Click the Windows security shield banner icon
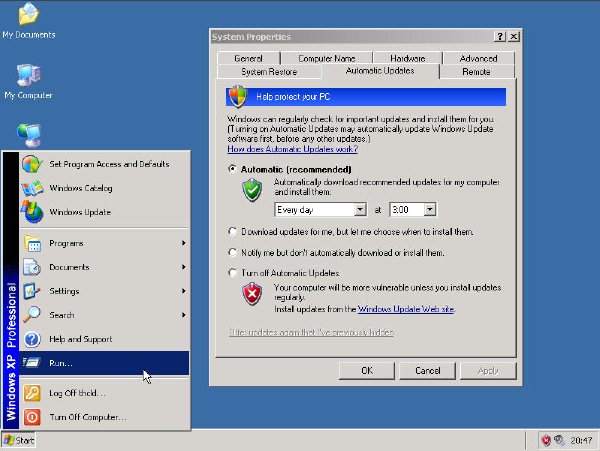Image resolution: width=600 pixels, height=451 pixels. tap(238, 96)
